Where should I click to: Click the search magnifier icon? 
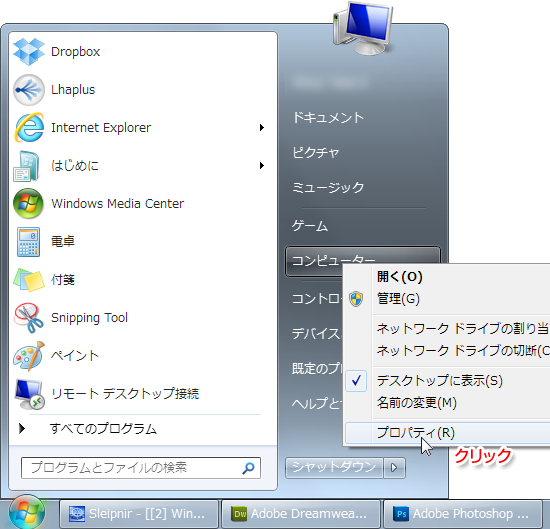pos(248,468)
